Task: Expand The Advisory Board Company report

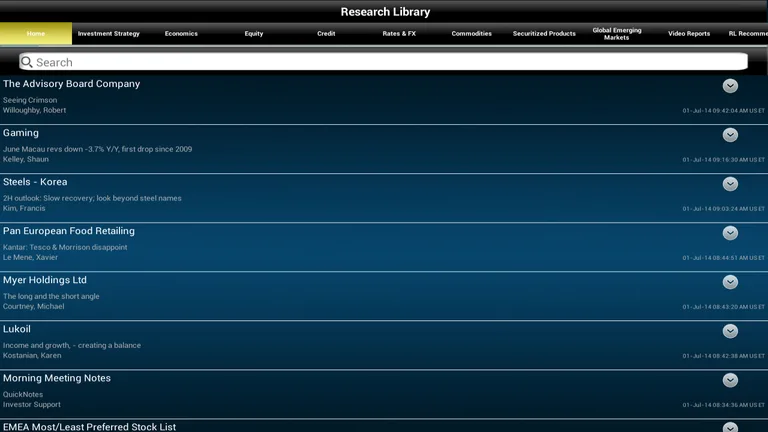Action: coord(730,86)
